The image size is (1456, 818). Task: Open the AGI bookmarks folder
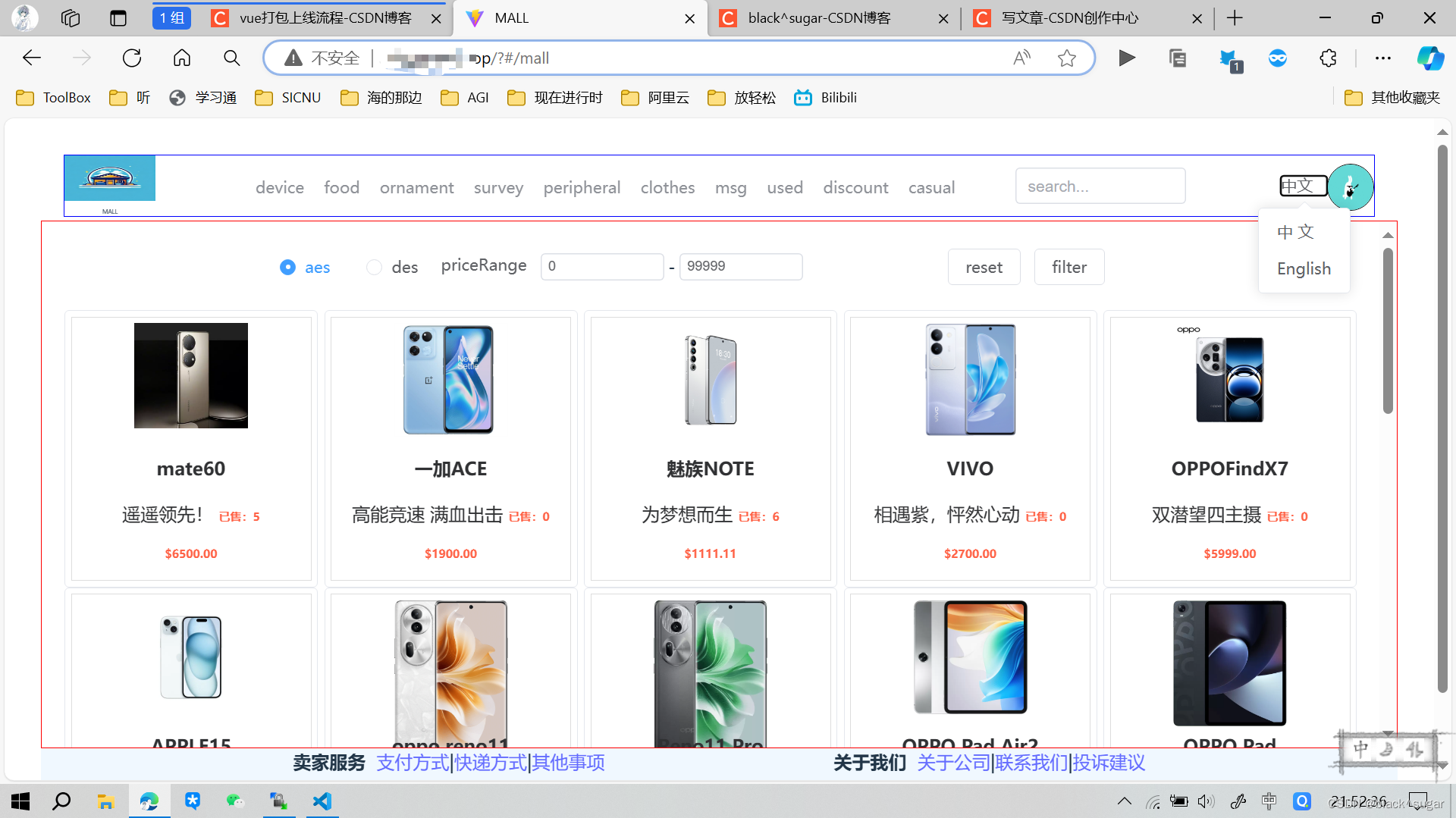tap(465, 98)
